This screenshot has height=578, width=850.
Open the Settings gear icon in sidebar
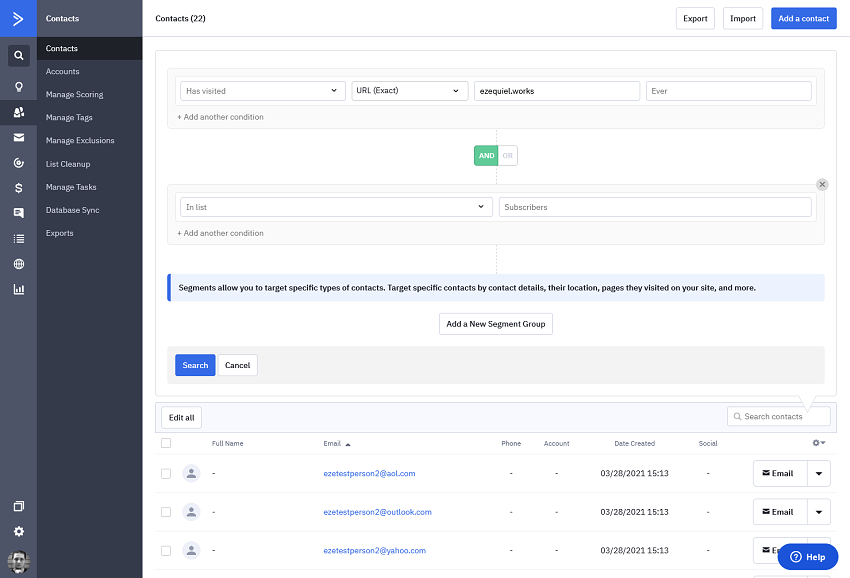tap(18, 531)
